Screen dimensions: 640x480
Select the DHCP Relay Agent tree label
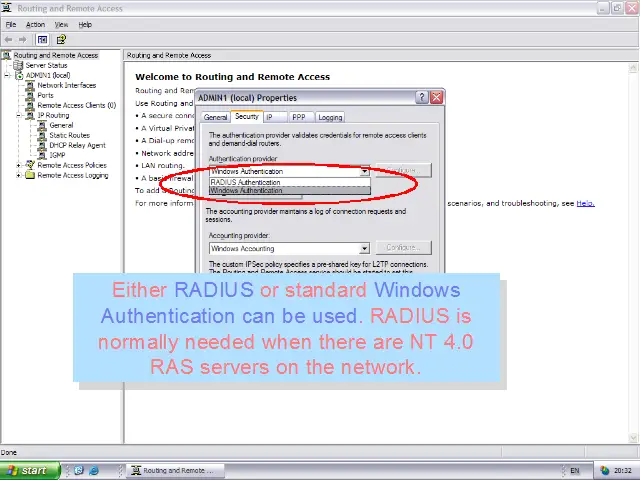tap(78, 145)
